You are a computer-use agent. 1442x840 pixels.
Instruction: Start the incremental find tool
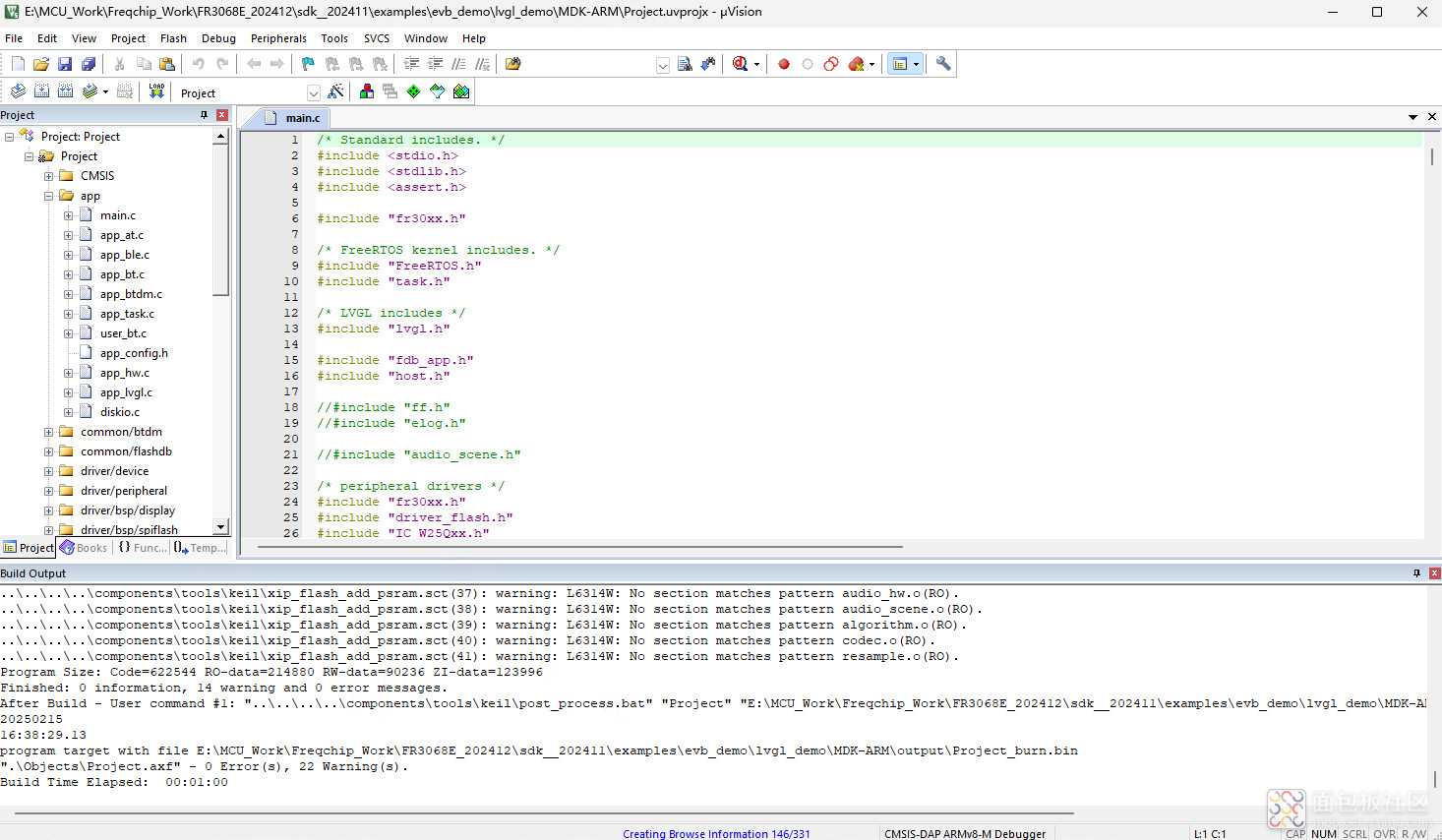[x=708, y=64]
